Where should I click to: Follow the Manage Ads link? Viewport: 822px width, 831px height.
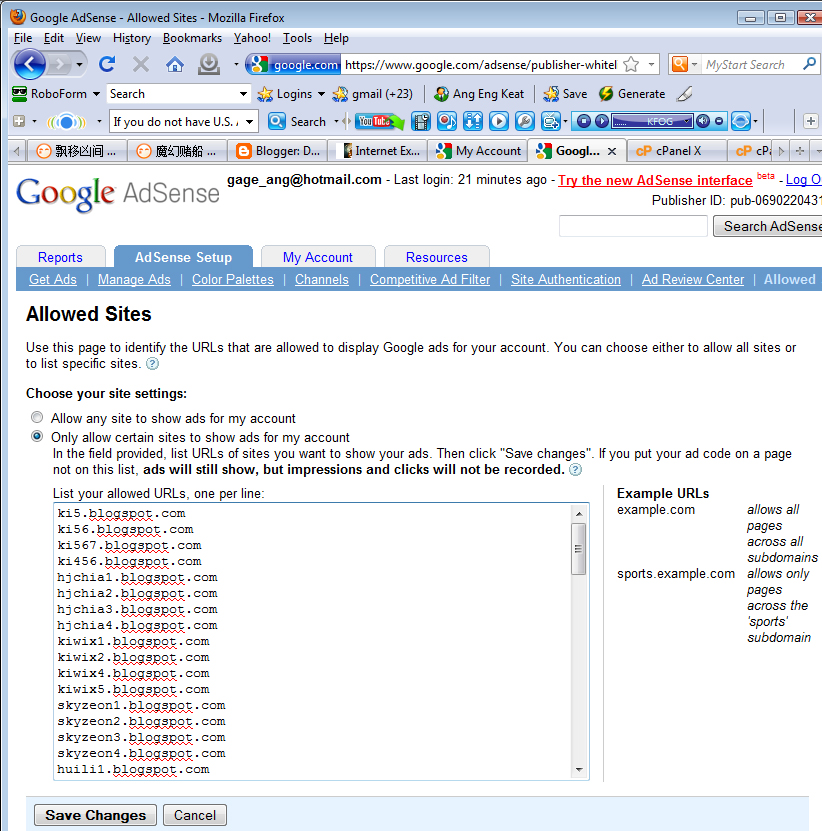point(134,279)
